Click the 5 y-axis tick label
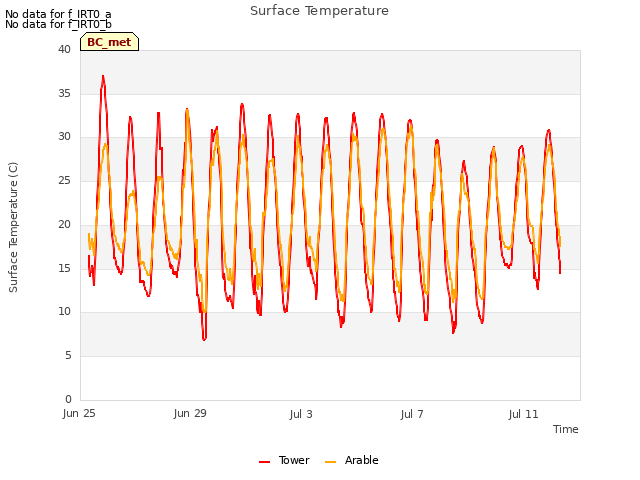Image resolution: width=640 pixels, height=480 pixels. (68, 356)
